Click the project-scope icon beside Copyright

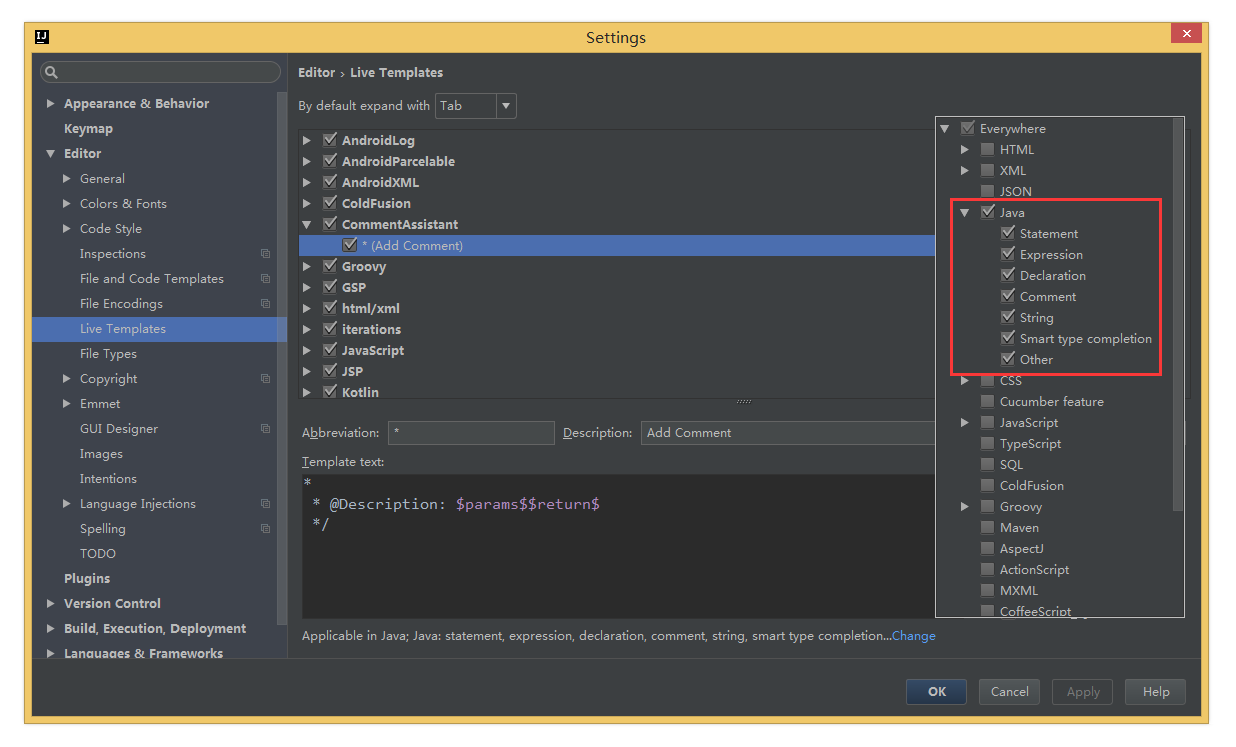click(265, 379)
